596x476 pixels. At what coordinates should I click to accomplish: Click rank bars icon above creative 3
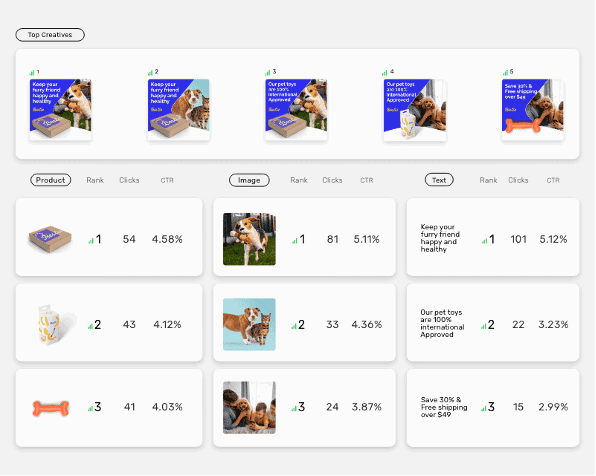pos(268,72)
